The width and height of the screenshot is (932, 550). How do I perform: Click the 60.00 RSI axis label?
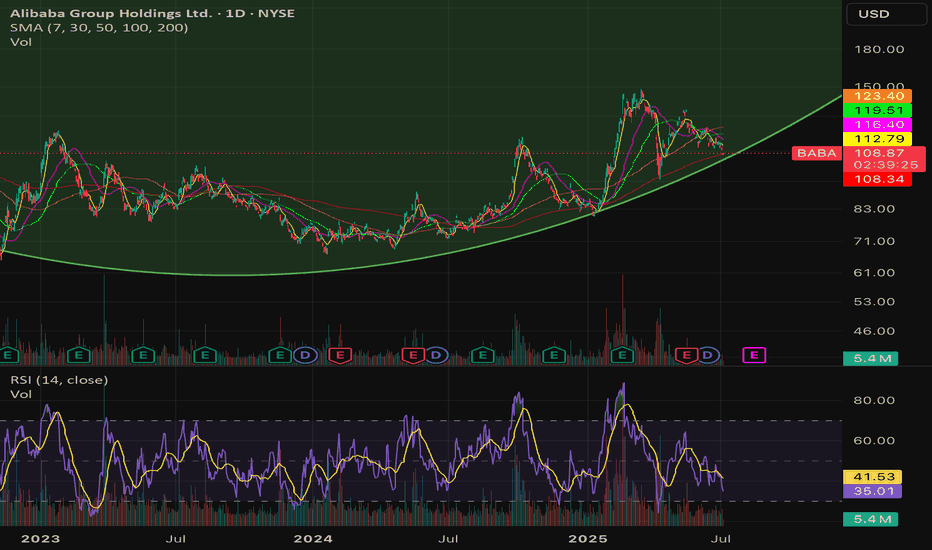(x=874, y=441)
